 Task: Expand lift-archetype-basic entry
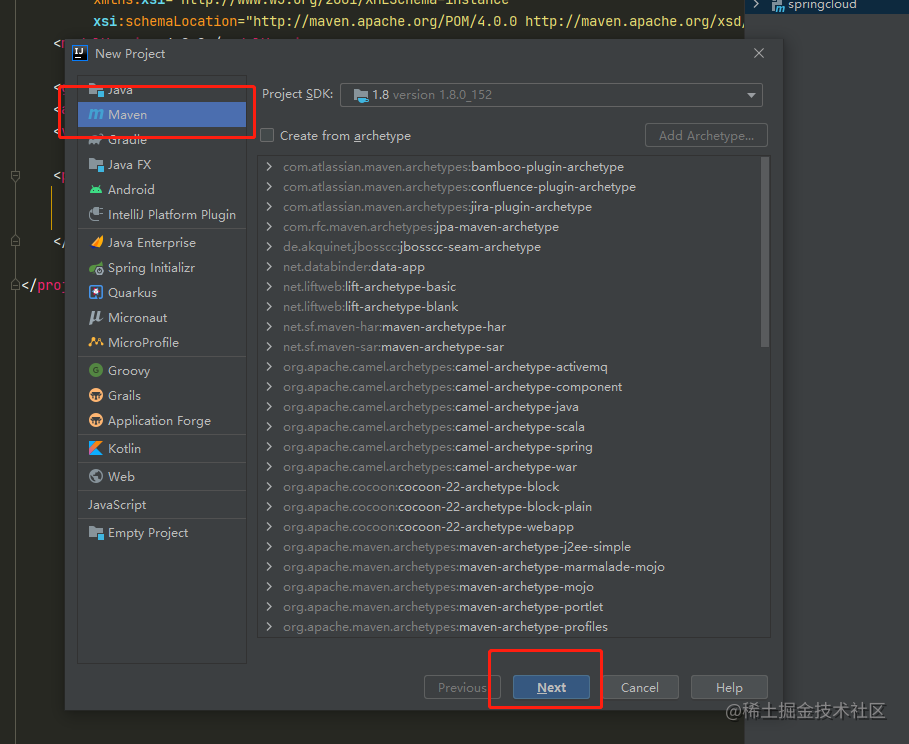coord(269,286)
